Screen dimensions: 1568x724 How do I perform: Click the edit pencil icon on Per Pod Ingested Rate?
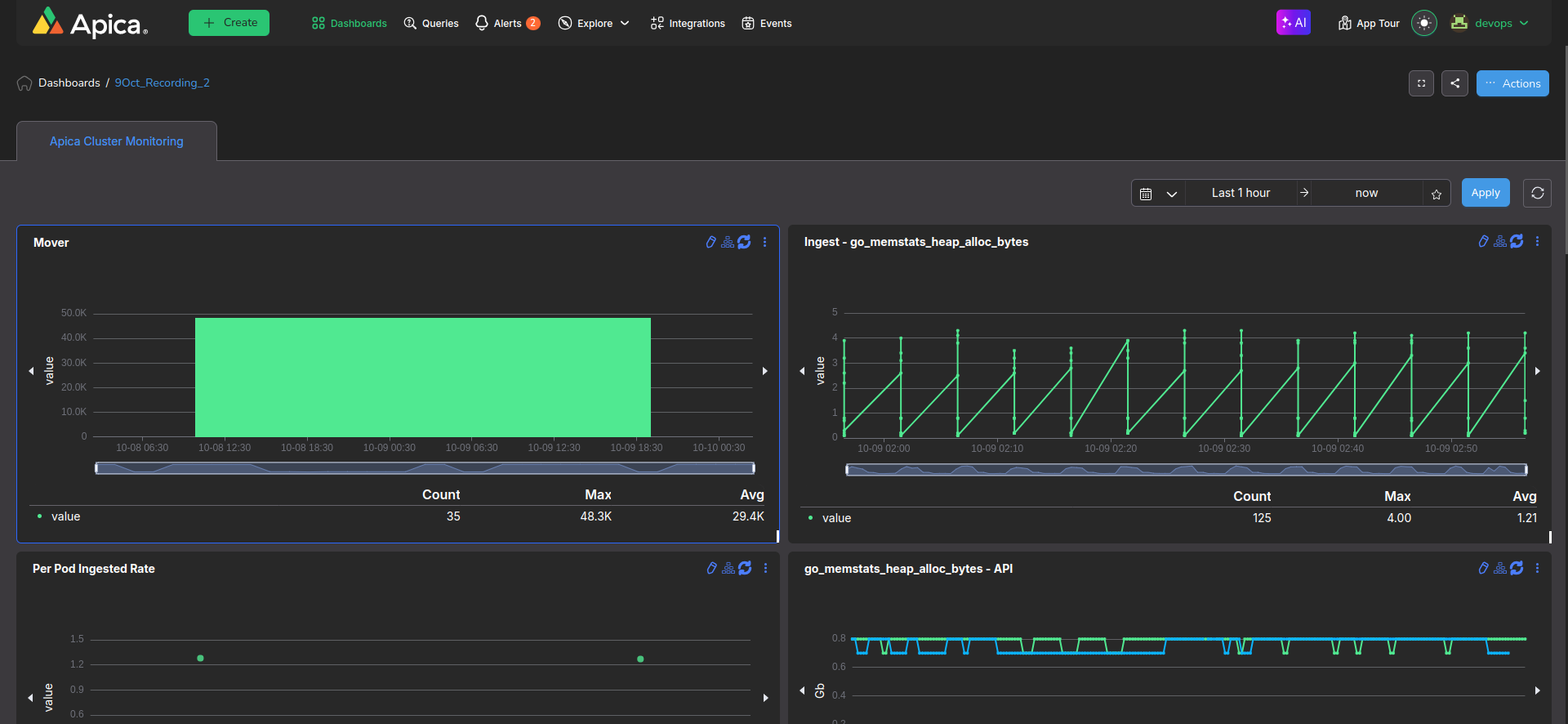[x=711, y=568]
